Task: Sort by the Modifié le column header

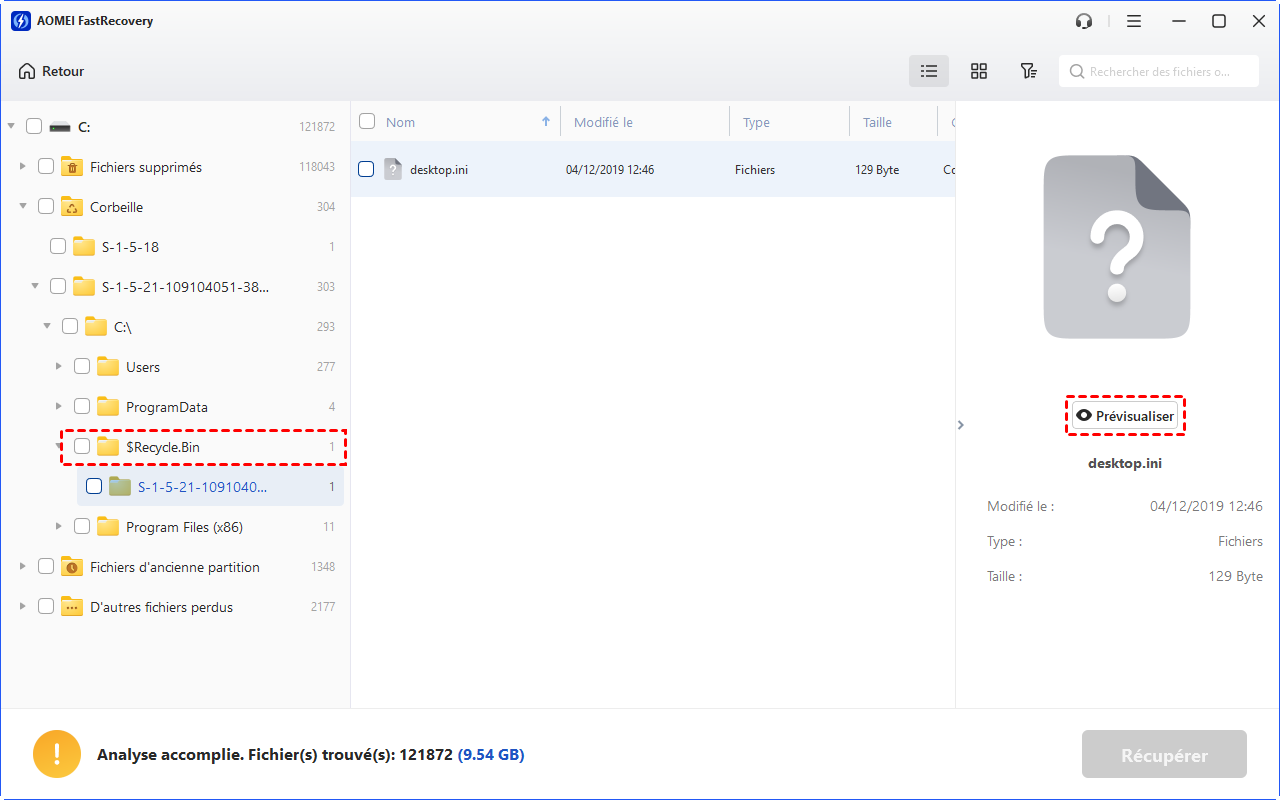Action: pos(604,122)
